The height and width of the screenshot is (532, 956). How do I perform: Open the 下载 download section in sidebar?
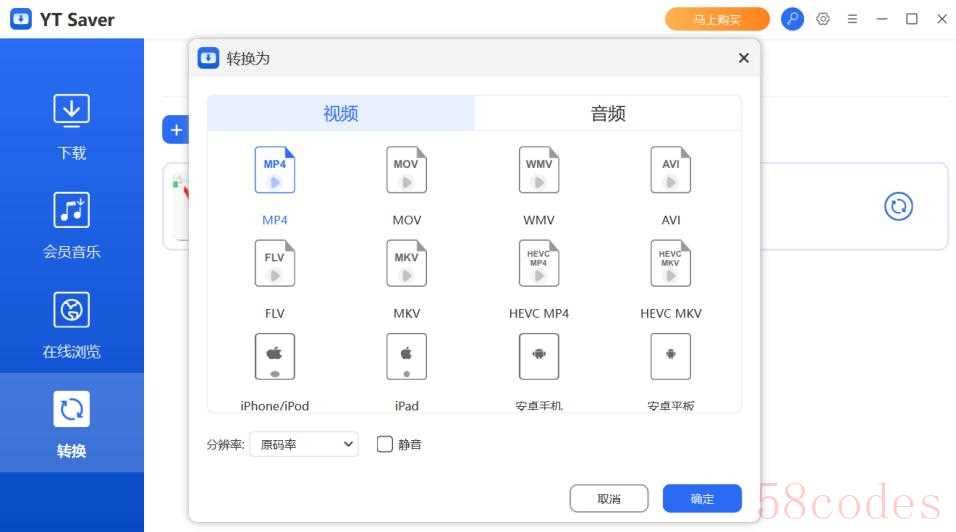coord(71,127)
